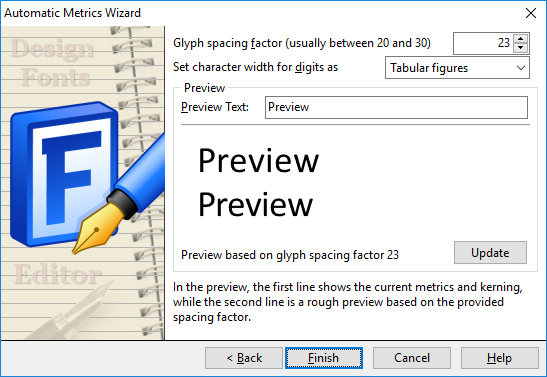The height and width of the screenshot is (377, 547).
Task: Go to previous step with Back
Action: (244, 358)
